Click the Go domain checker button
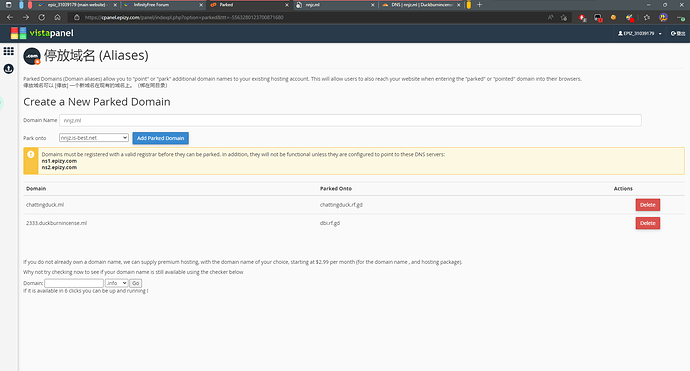The height and width of the screenshot is (371, 690). (136, 283)
